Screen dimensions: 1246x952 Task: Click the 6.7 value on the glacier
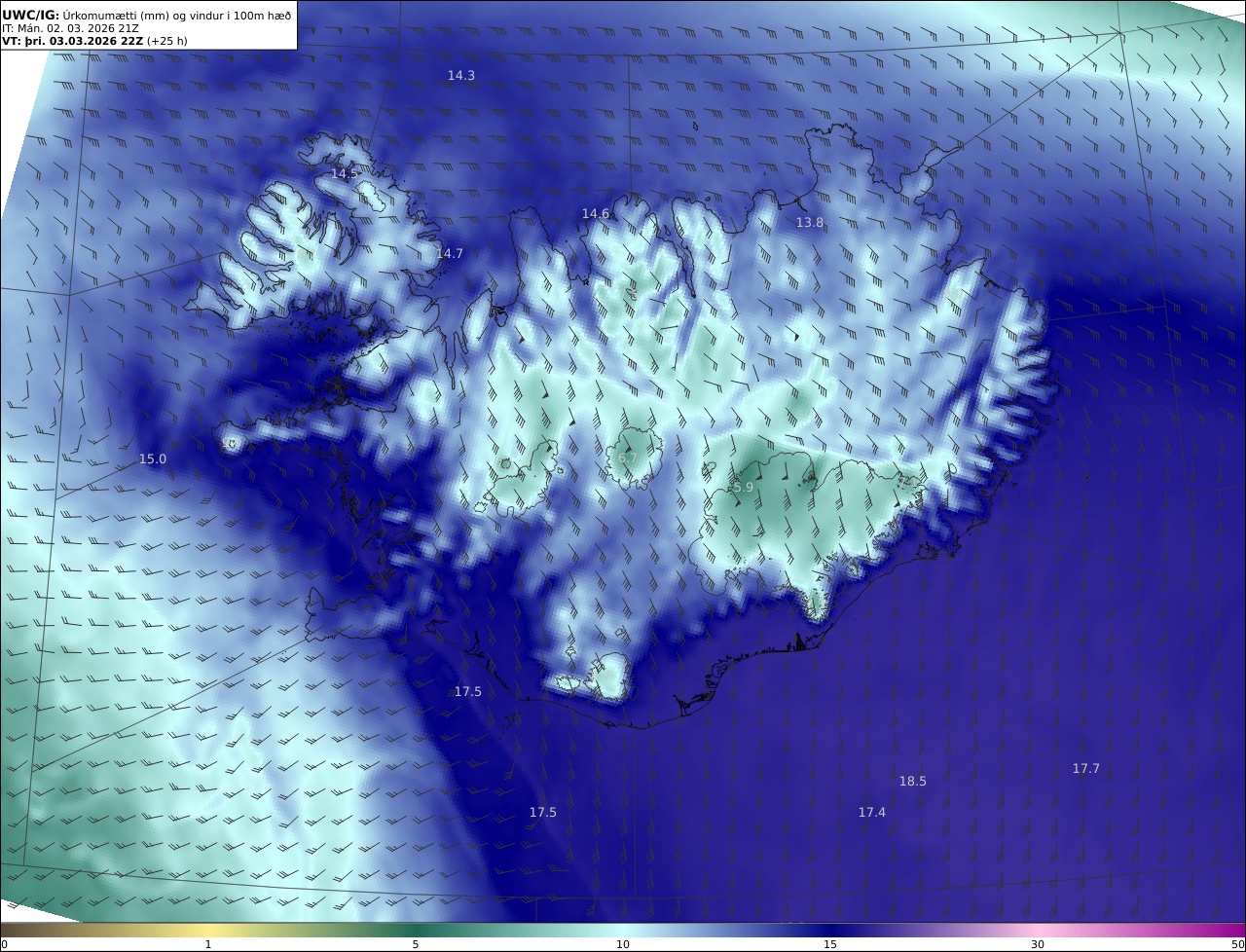pyautogui.click(x=628, y=458)
